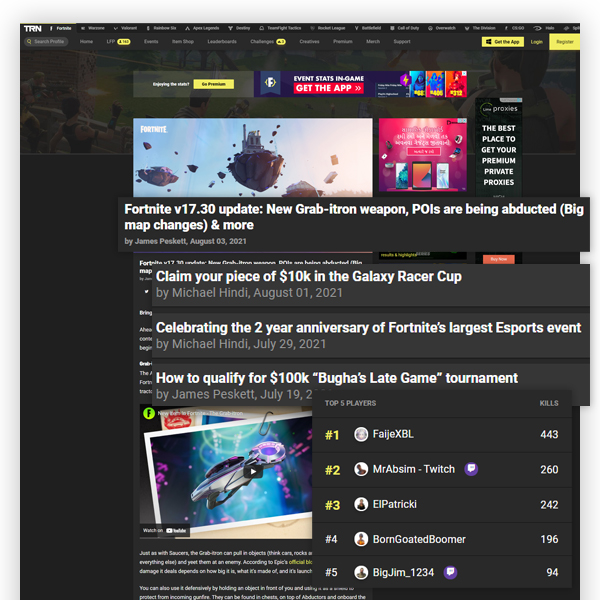This screenshot has height=600, width=600.
Task: Open BornGoatedBoomer player profile
Action: (x=419, y=539)
